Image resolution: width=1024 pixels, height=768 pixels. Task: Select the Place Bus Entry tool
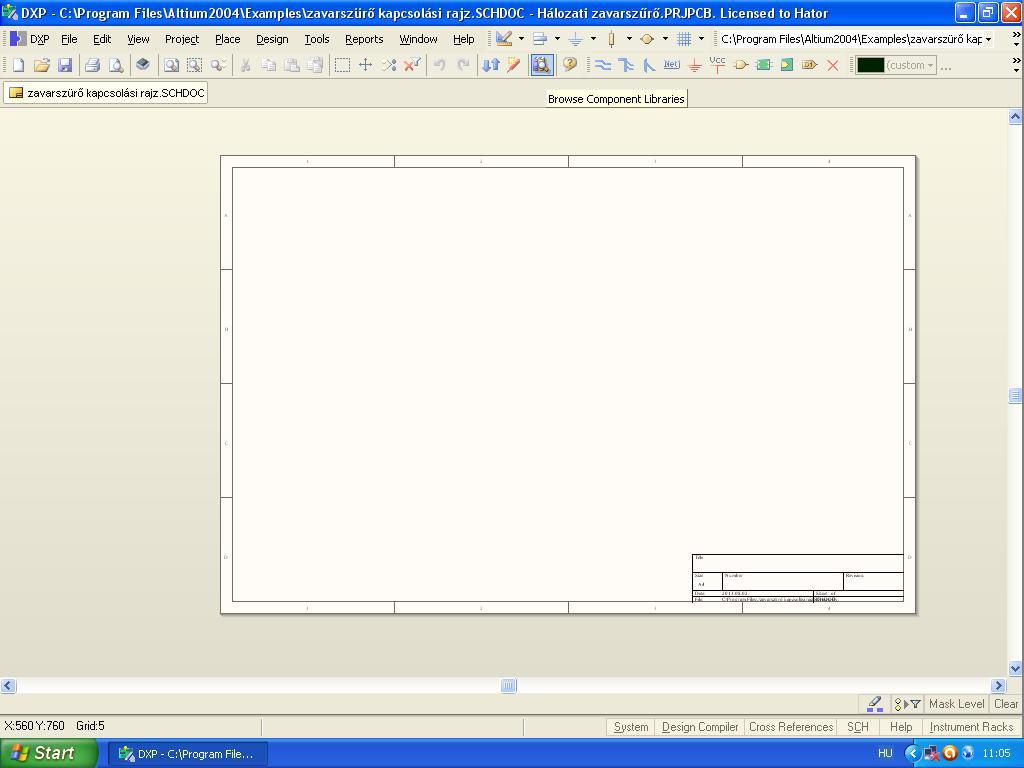pyautogui.click(x=648, y=65)
